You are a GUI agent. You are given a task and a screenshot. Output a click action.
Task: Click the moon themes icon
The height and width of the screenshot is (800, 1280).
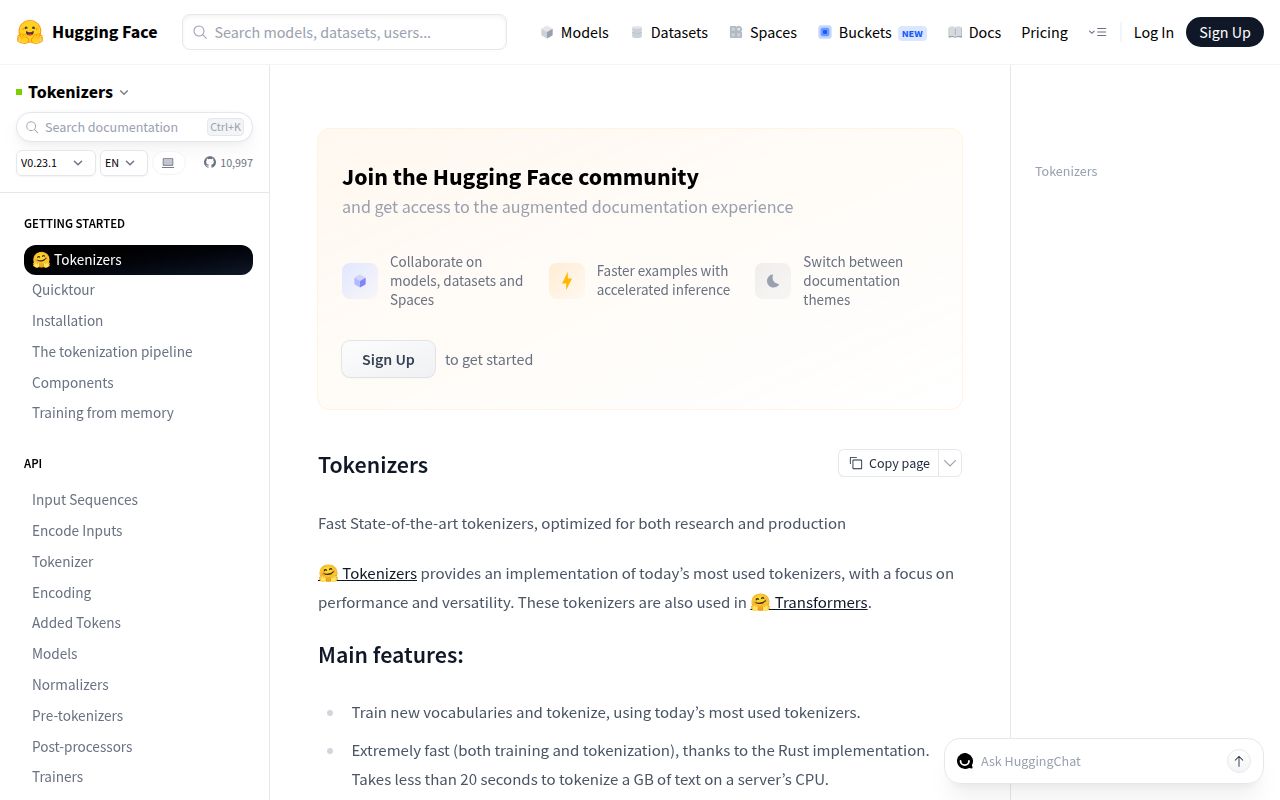pos(773,281)
